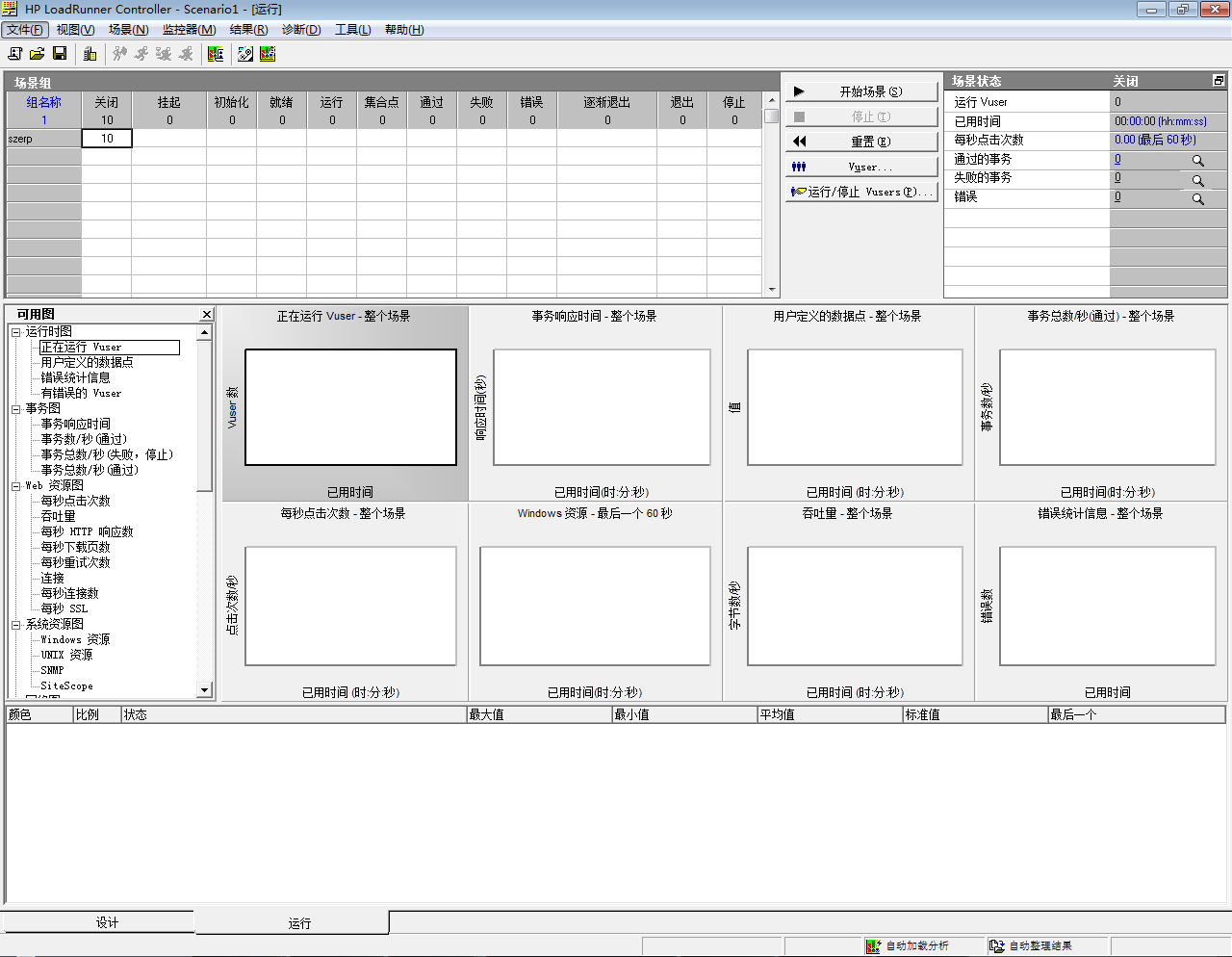
Task: Open the 场景(N) menu
Action: pyautogui.click(x=128, y=30)
